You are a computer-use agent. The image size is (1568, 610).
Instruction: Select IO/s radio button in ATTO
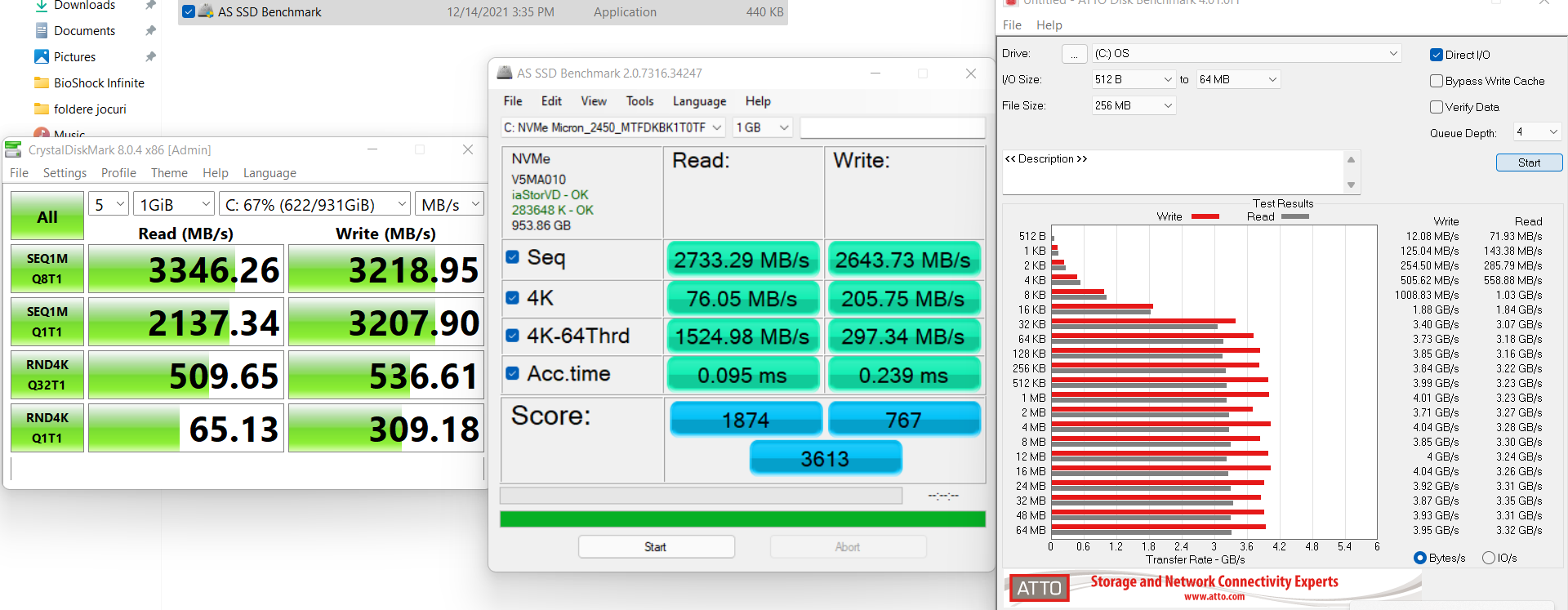pyautogui.click(x=1489, y=558)
